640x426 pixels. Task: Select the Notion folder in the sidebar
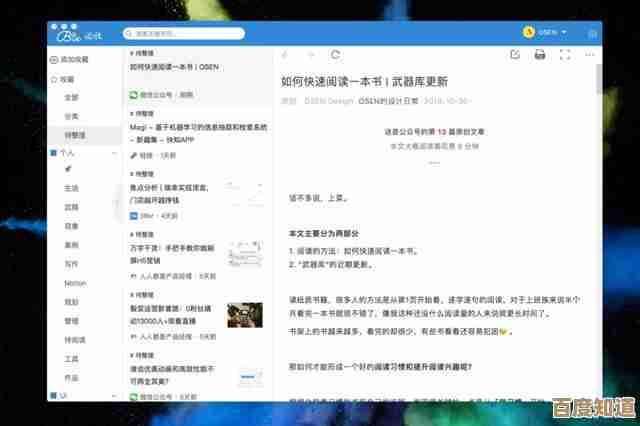(75, 283)
